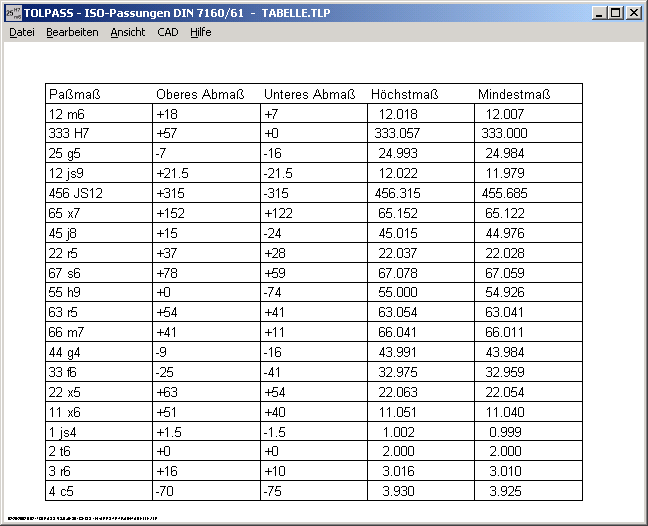Maximize the TOLPASS window
The height and width of the screenshot is (526, 648).
coord(615,13)
